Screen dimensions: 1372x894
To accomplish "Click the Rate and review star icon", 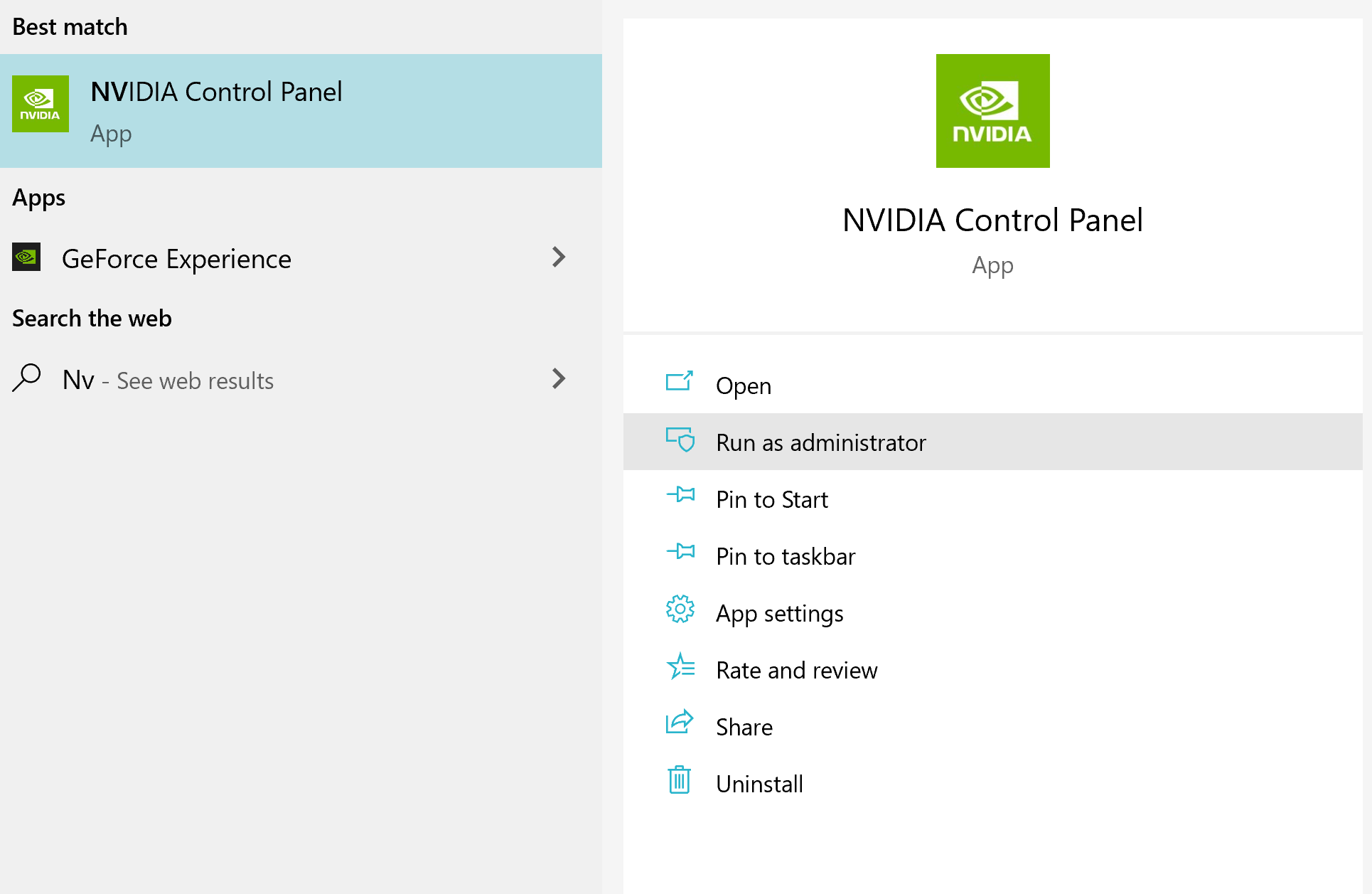I will pos(681,666).
